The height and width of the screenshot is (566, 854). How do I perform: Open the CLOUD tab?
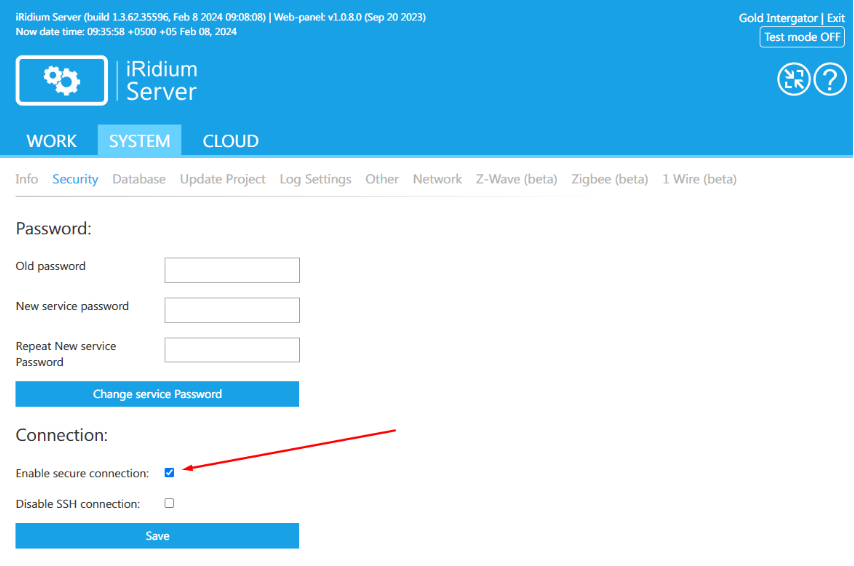click(x=230, y=141)
